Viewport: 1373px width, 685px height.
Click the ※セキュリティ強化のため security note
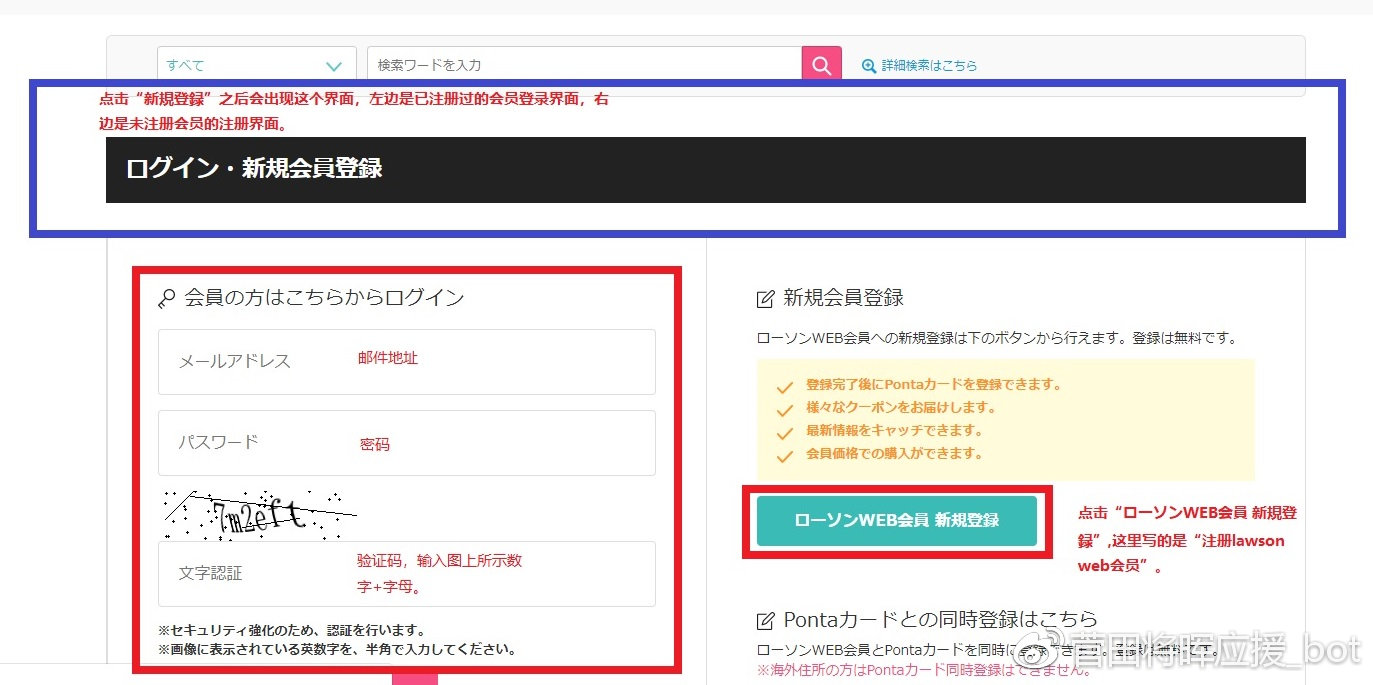[x=292, y=631]
